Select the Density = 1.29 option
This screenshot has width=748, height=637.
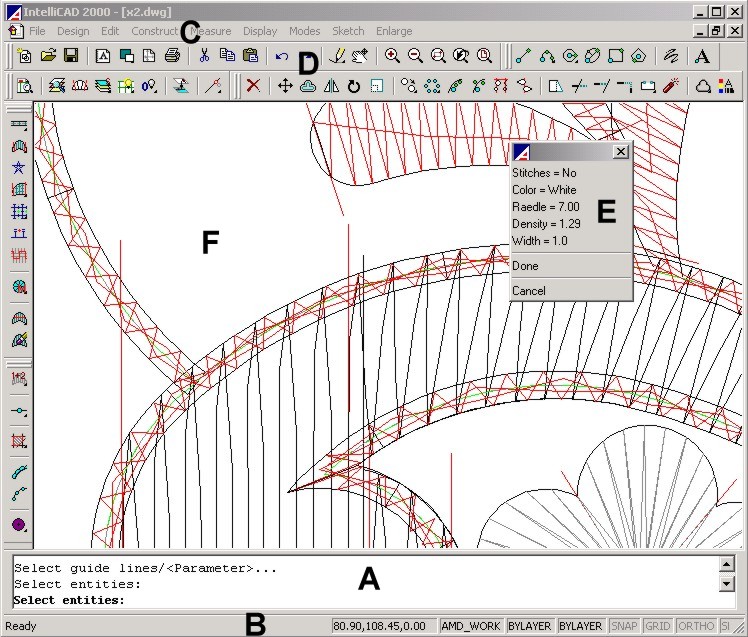[545, 224]
